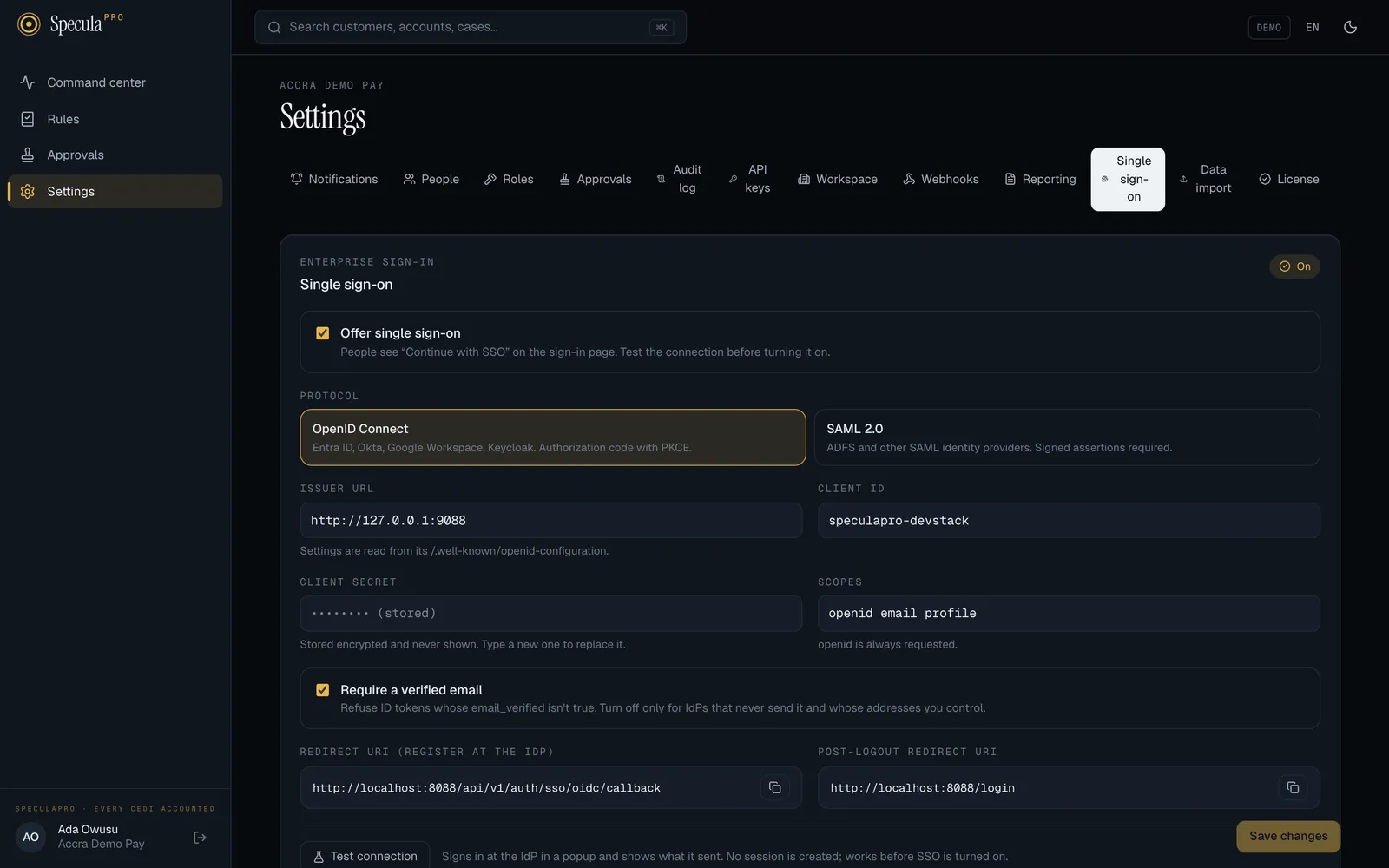This screenshot has width=1389, height=868.
Task: Switch to the Notifications tab
Action: [334, 179]
